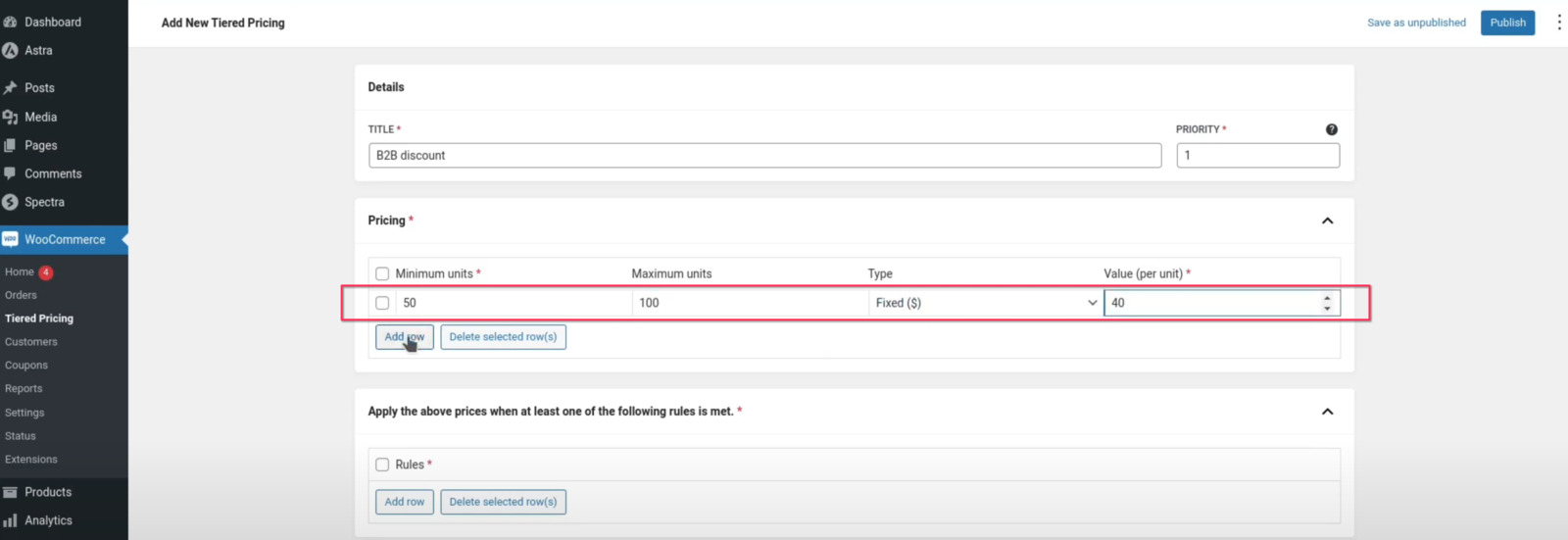This screenshot has height=540, width=1568.
Task: Click the Maximum units field with 100
Action: coord(750,303)
